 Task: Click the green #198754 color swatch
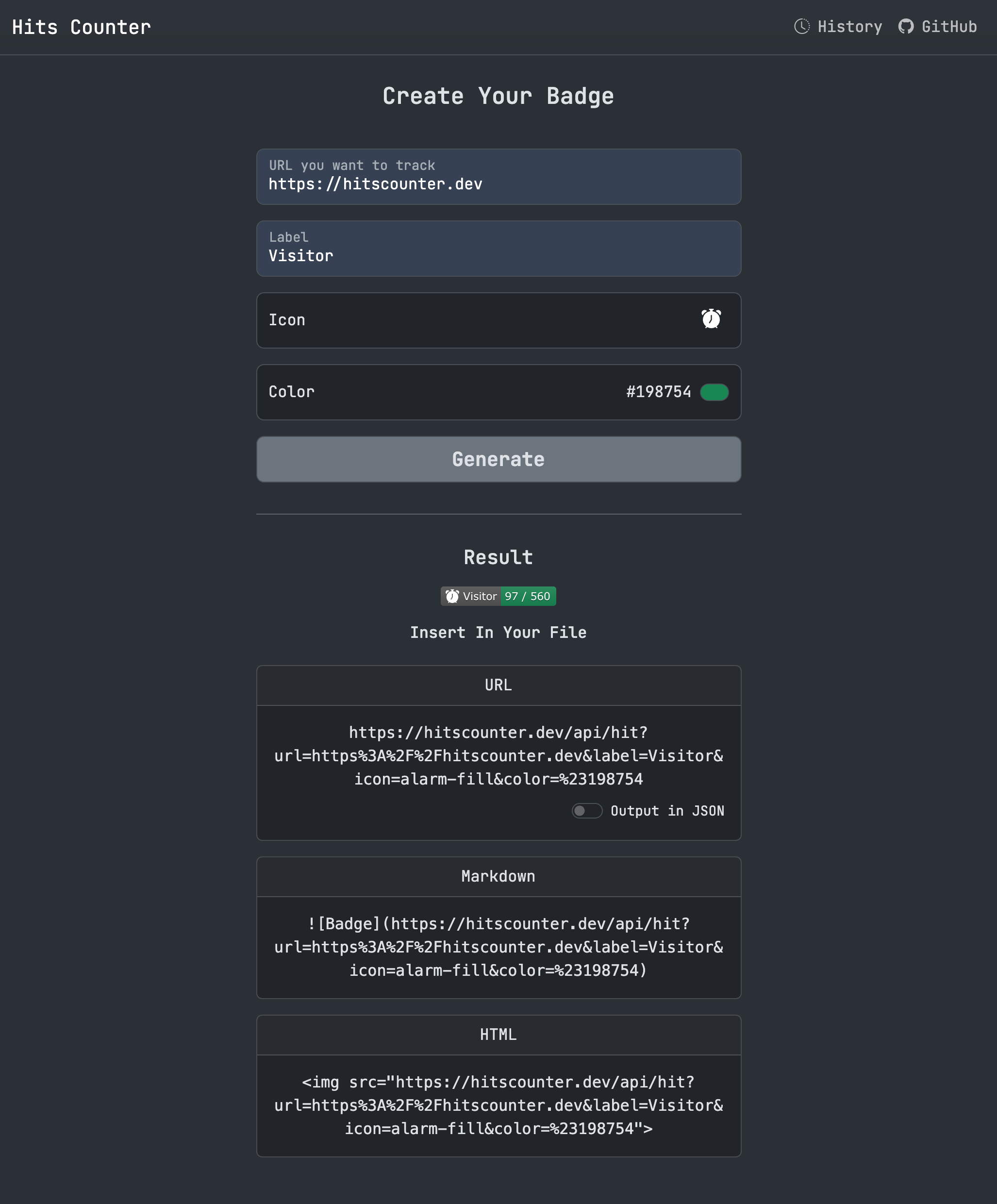[x=714, y=392]
